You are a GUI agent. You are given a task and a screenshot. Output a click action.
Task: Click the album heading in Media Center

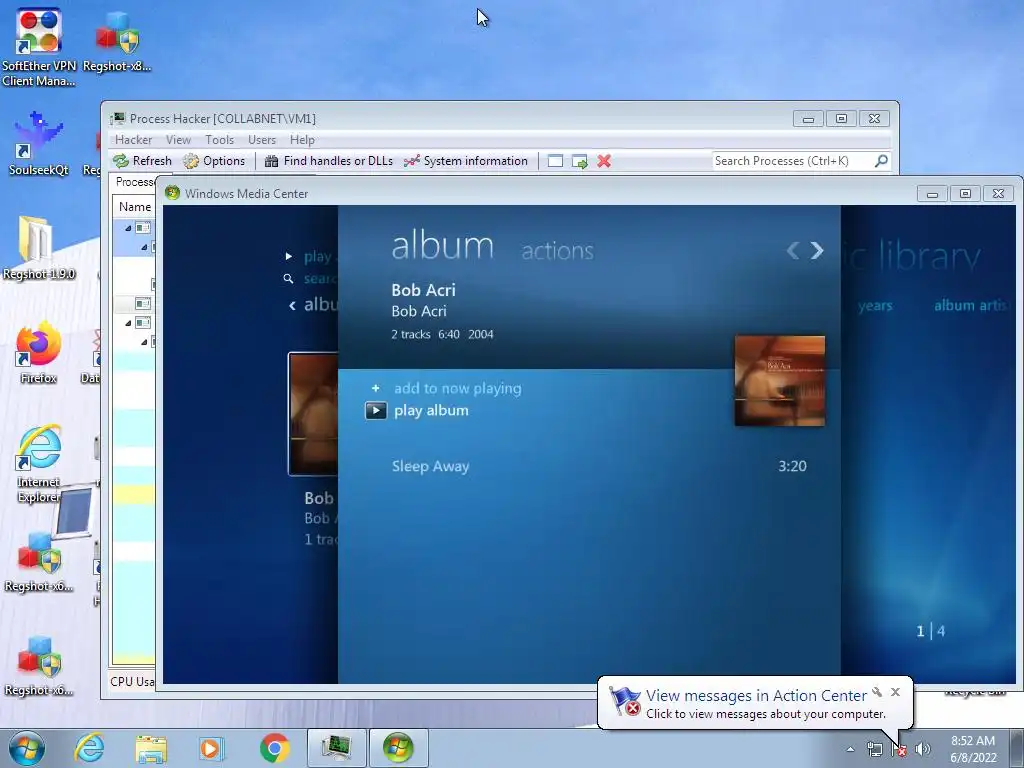coord(442,246)
